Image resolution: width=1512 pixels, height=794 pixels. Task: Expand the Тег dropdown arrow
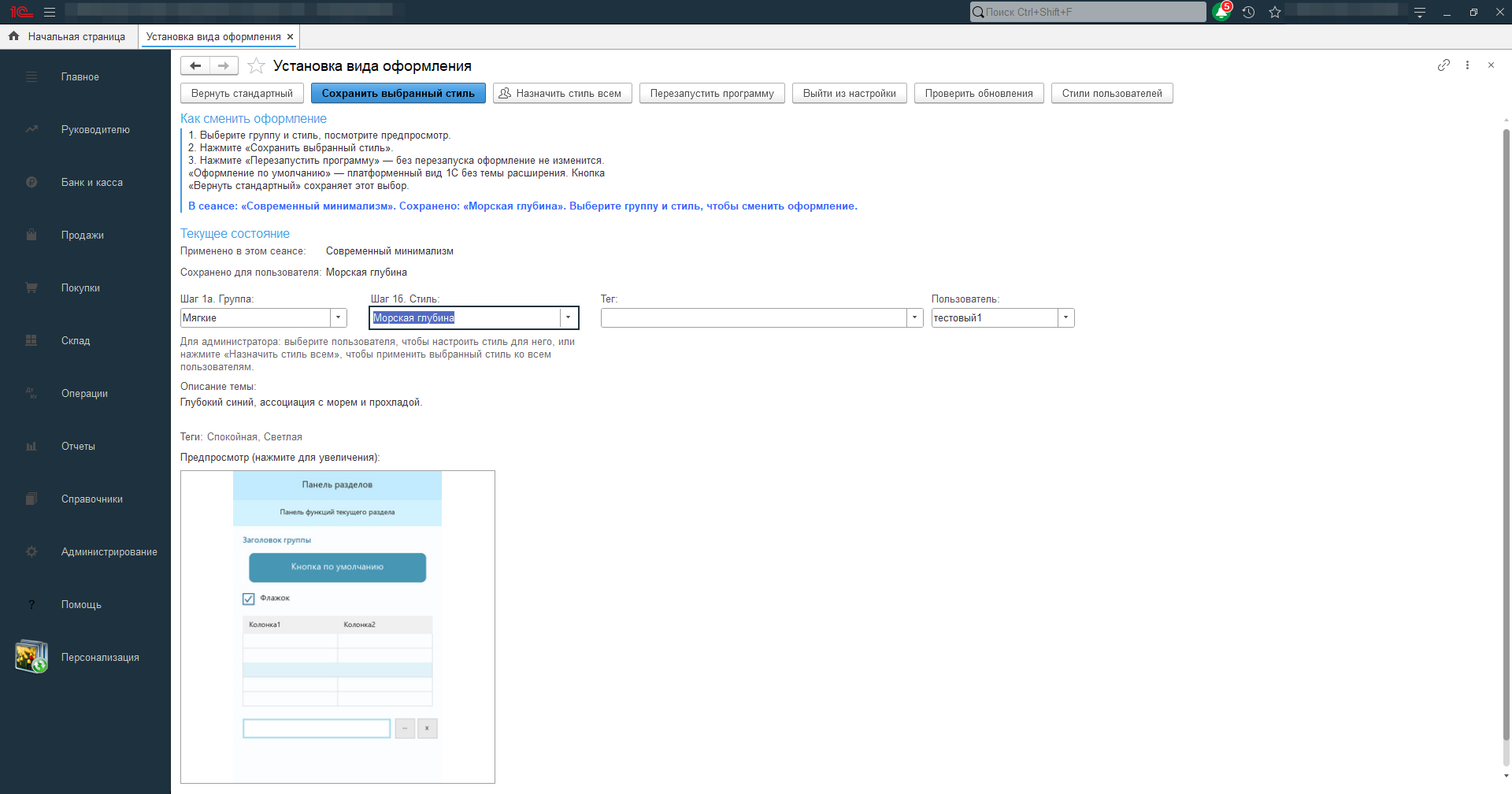[x=914, y=318]
